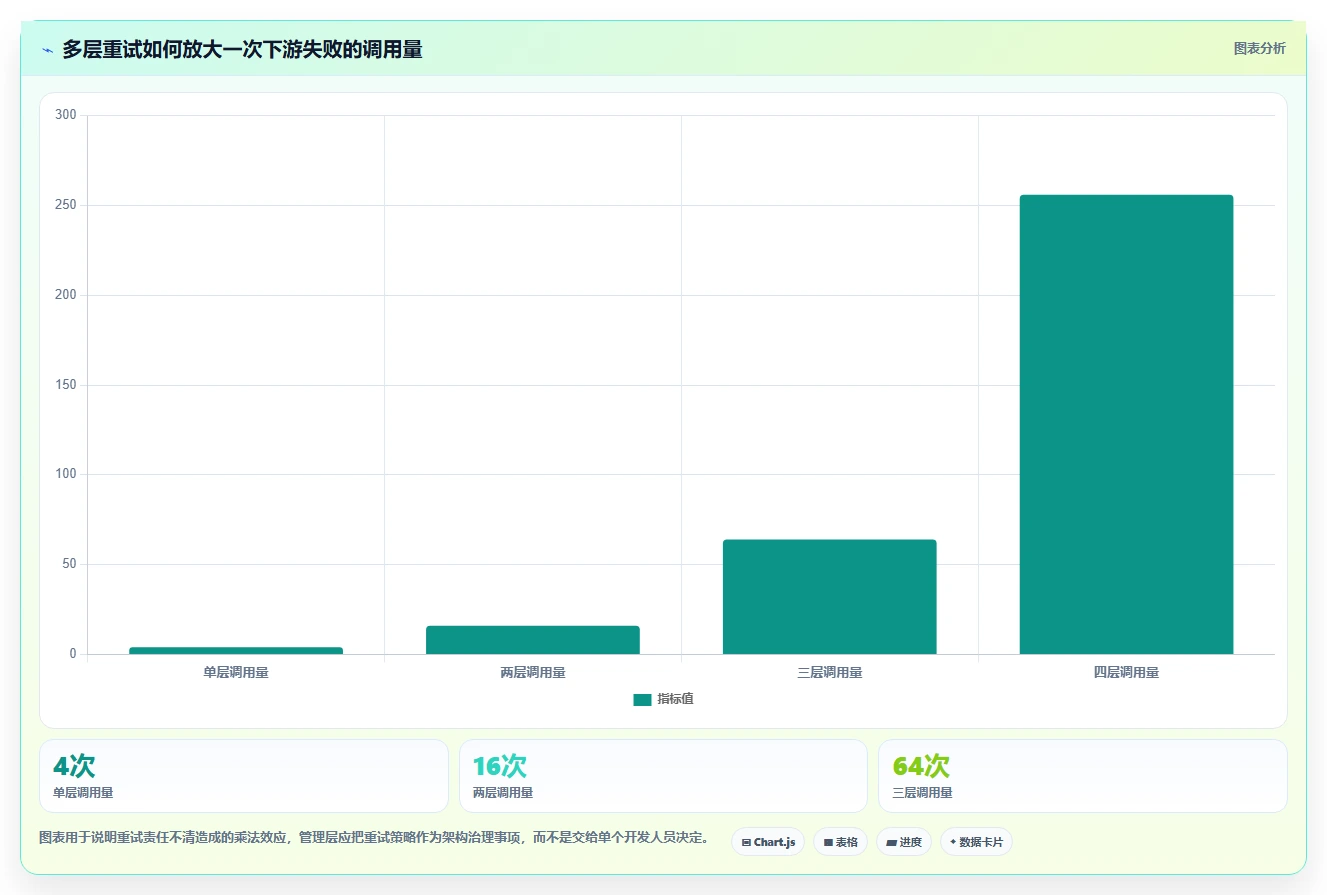This screenshot has height=895, width=1327.
Task: Click the 三层调用量 x-axis label
Action: pyautogui.click(x=830, y=673)
